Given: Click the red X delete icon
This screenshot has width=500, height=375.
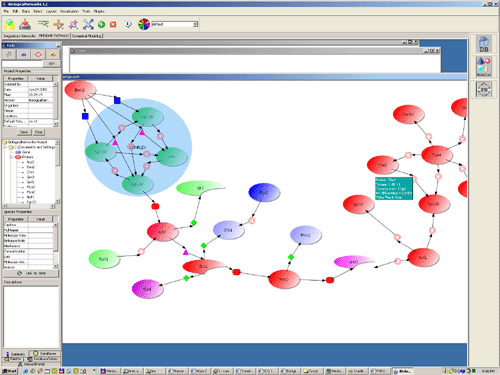Looking at the screenshot, I should click(x=113, y=24).
